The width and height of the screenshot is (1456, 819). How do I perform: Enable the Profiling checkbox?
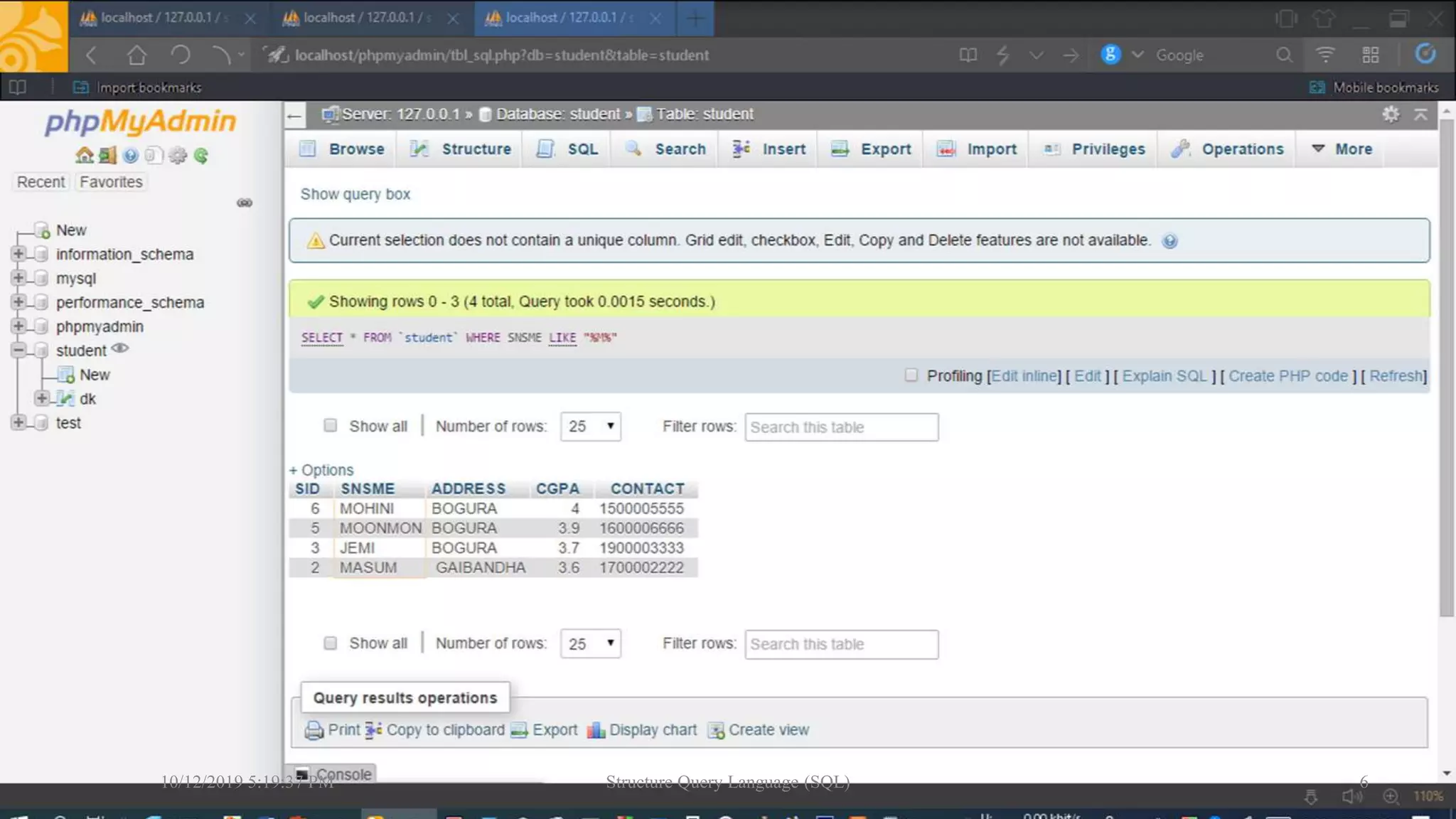[x=911, y=375]
